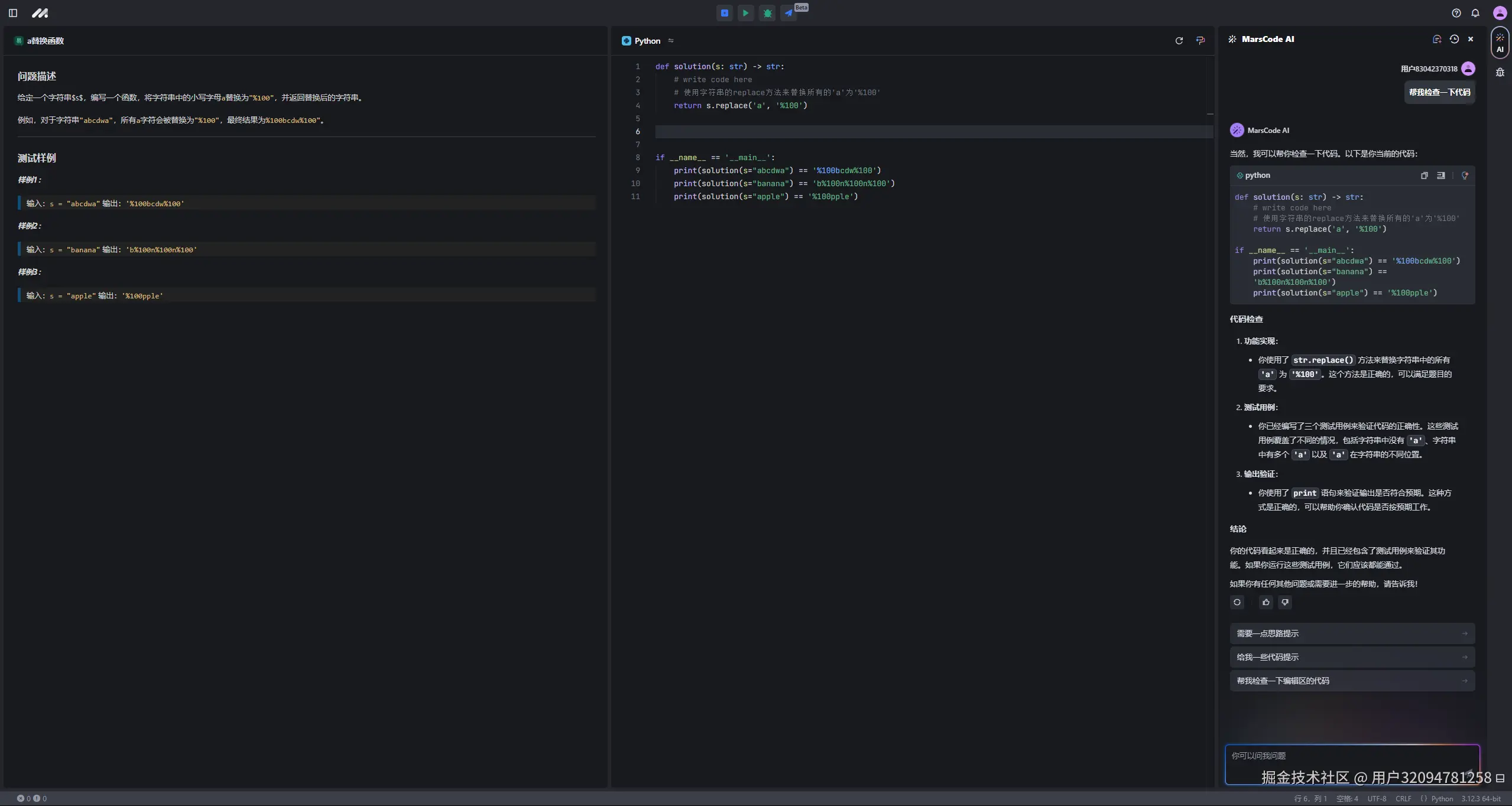Expand the 需要一点思路提示 suggestion
This screenshot has height=806, width=1512.
[1352, 633]
